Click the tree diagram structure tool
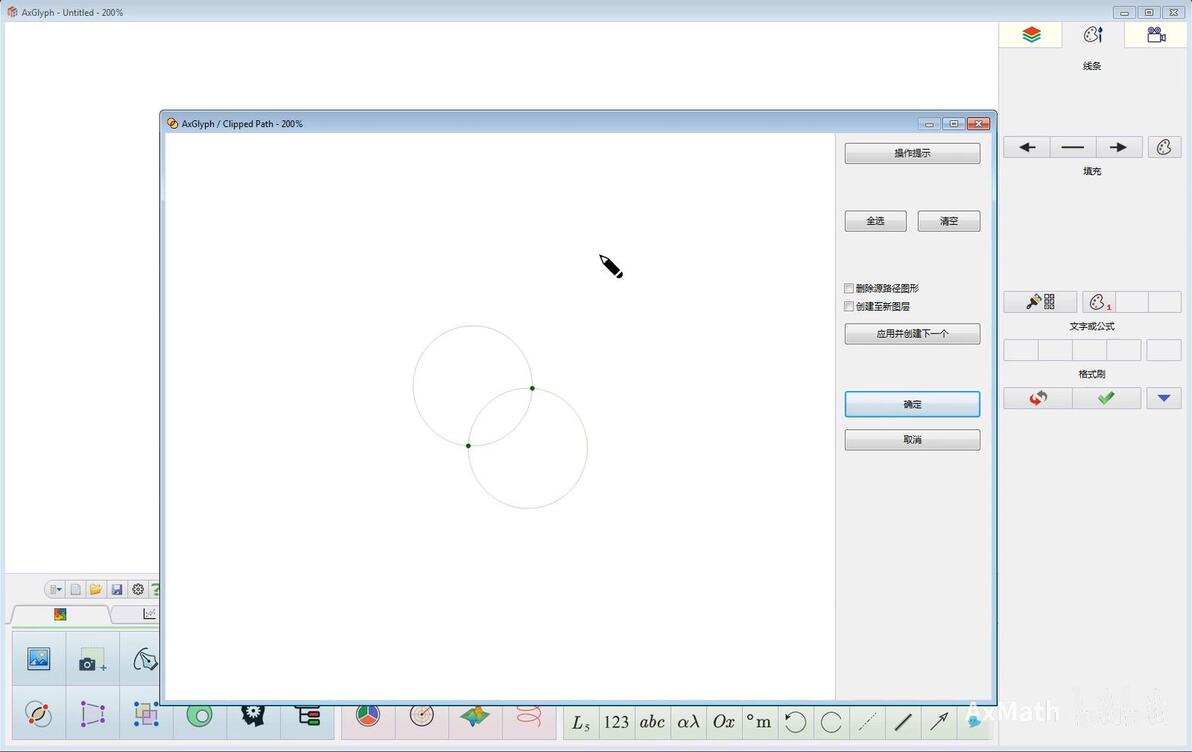This screenshot has height=752, width=1192. [308, 716]
